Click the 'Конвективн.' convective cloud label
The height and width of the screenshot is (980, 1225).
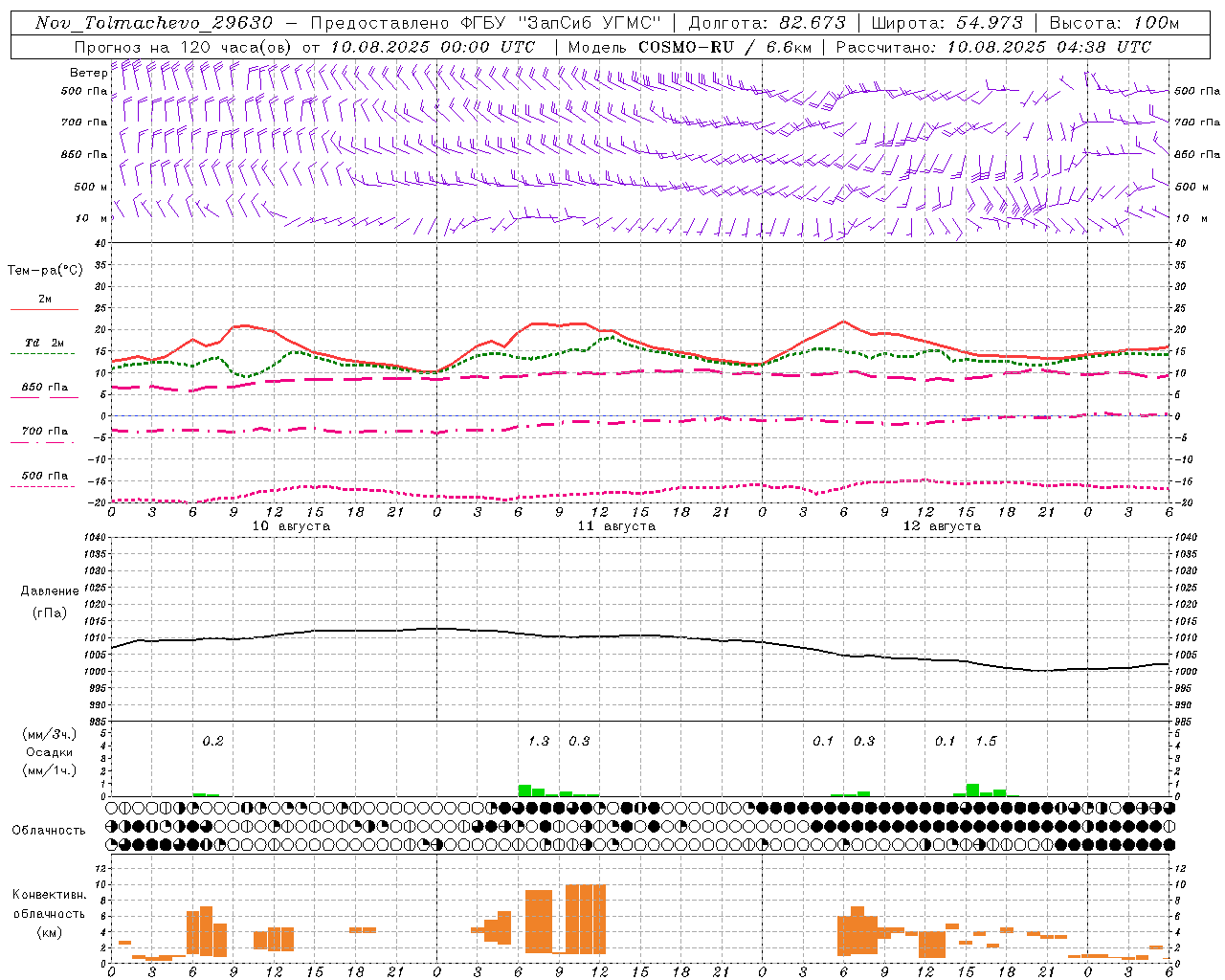pyautogui.click(x=49, y=895)
